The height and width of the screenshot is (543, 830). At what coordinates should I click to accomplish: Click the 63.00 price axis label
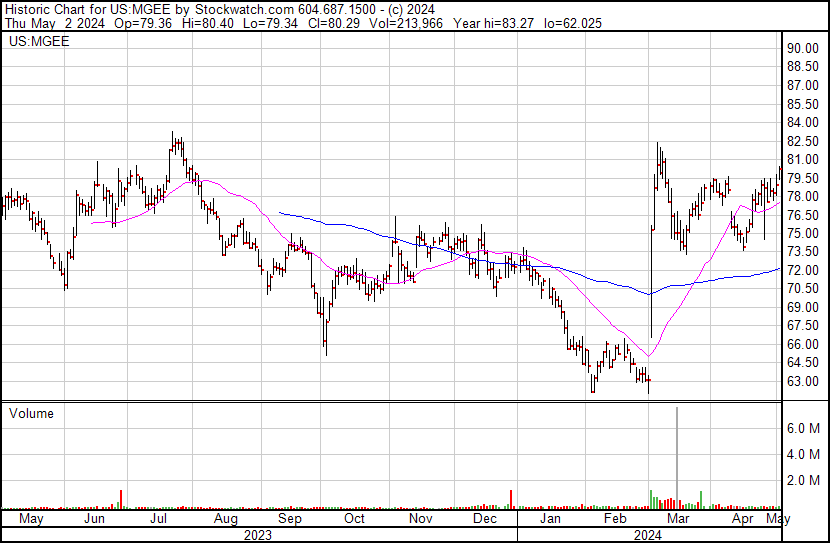click(x=802, y=381)
